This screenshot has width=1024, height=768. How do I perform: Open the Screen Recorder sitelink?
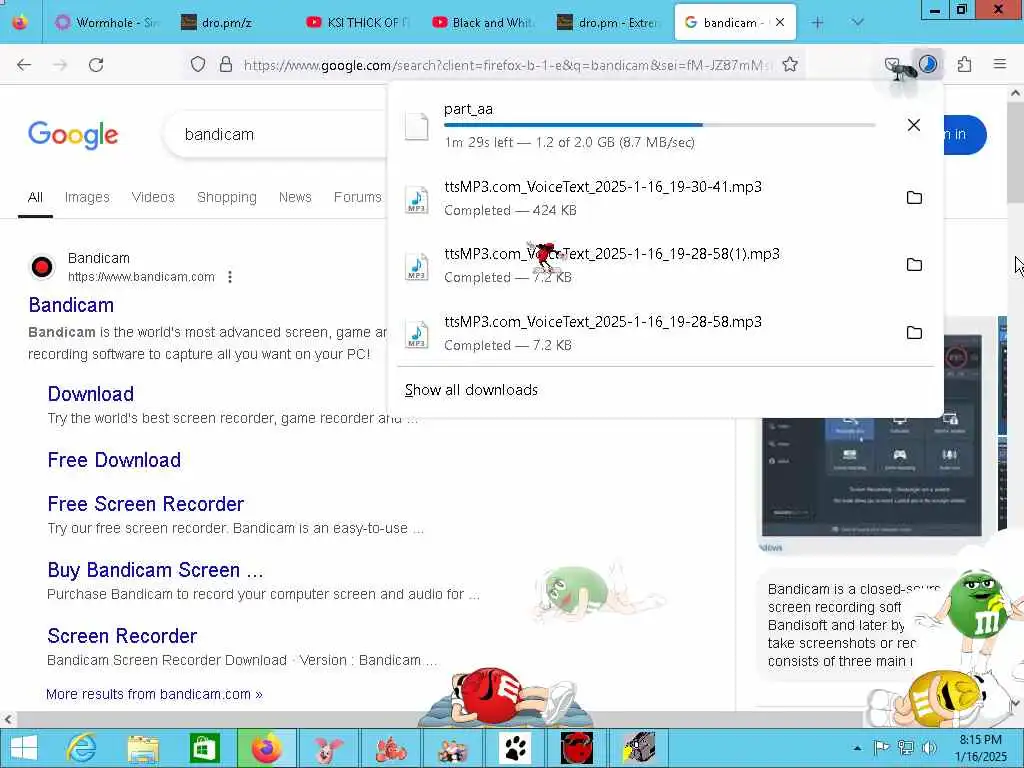point(122,636)
